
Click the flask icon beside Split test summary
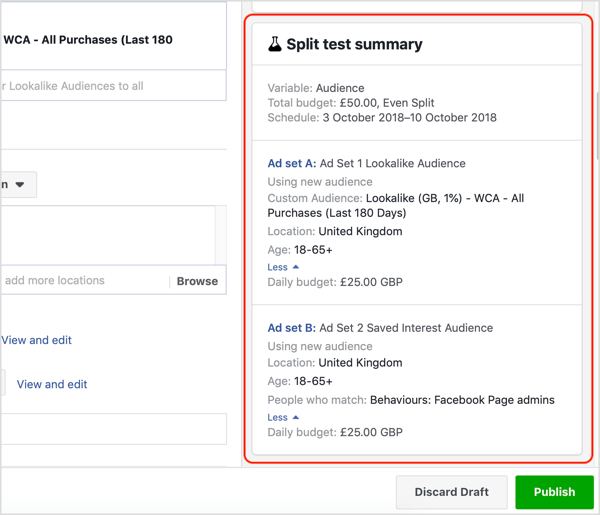tap(274, 44)
